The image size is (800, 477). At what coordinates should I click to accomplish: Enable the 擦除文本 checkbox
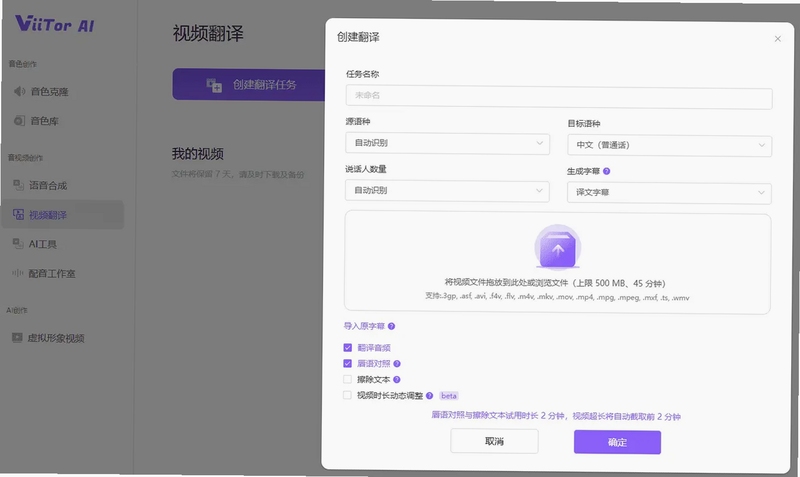pyautogui.click(x=347, y=380)
